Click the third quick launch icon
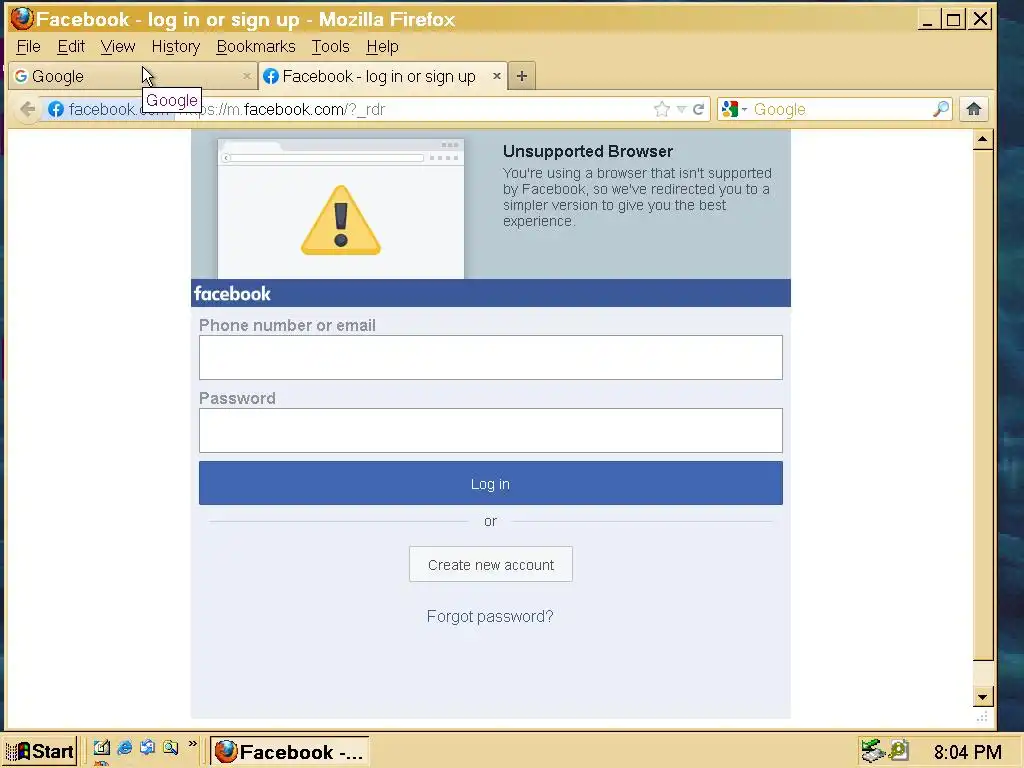 tap(148, 748)
